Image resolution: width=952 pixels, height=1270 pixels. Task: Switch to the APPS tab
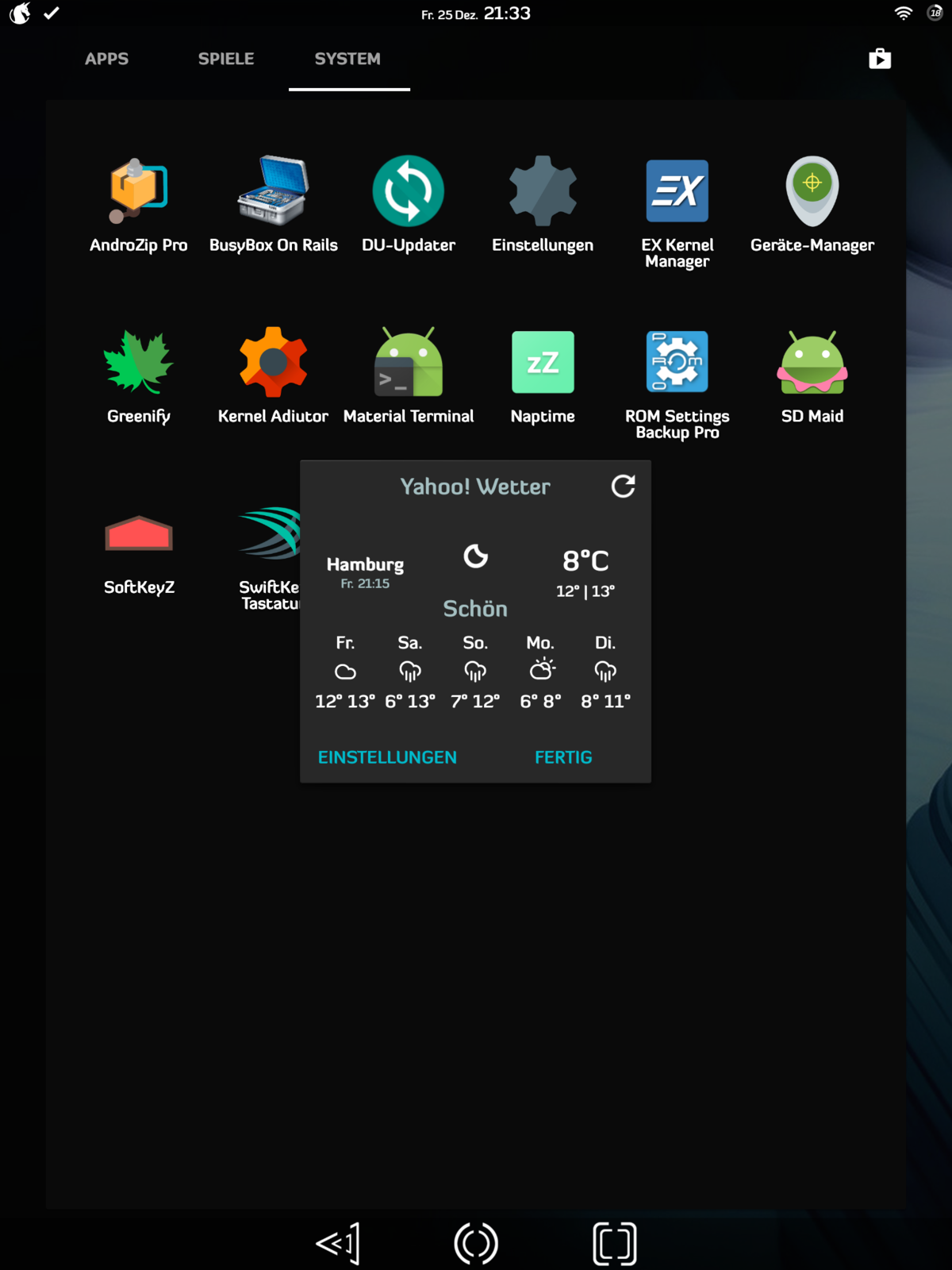(106, 59)
